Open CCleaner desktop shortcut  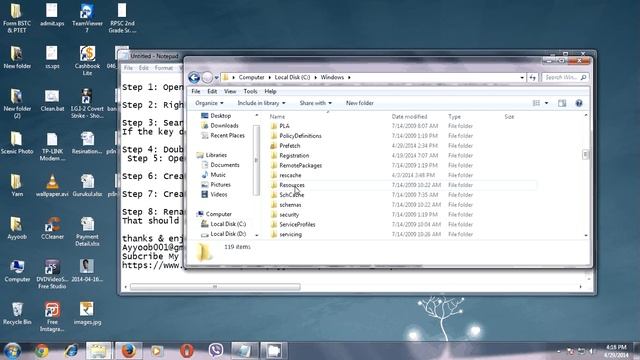(52, 228)
